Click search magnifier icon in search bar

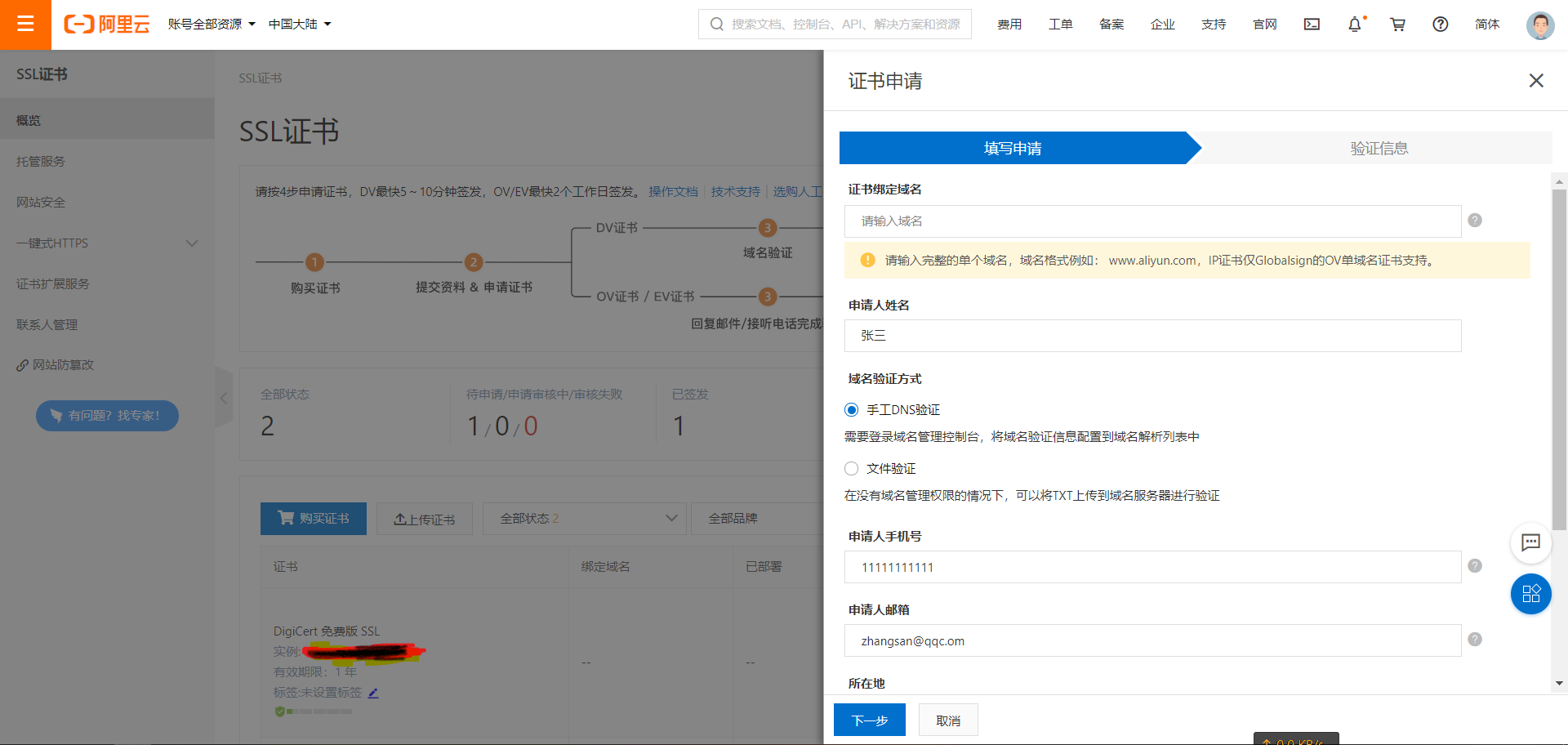click(x=716, y=25)
